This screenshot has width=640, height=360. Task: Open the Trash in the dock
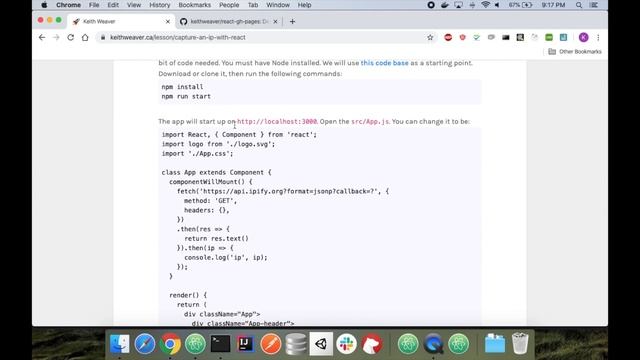coord(520,344)
